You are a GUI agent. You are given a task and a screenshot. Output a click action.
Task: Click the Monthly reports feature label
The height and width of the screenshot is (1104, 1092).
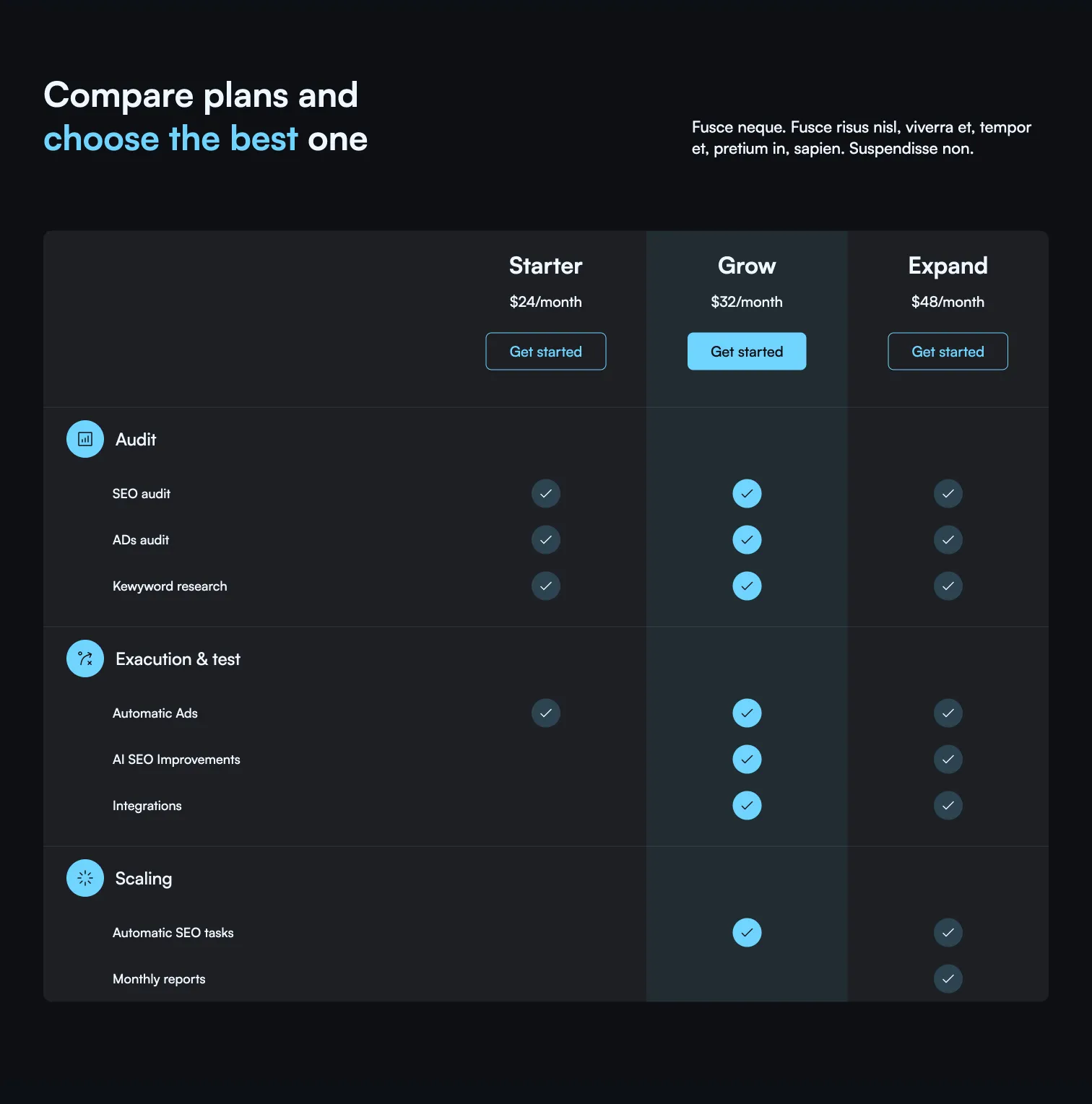159,979
